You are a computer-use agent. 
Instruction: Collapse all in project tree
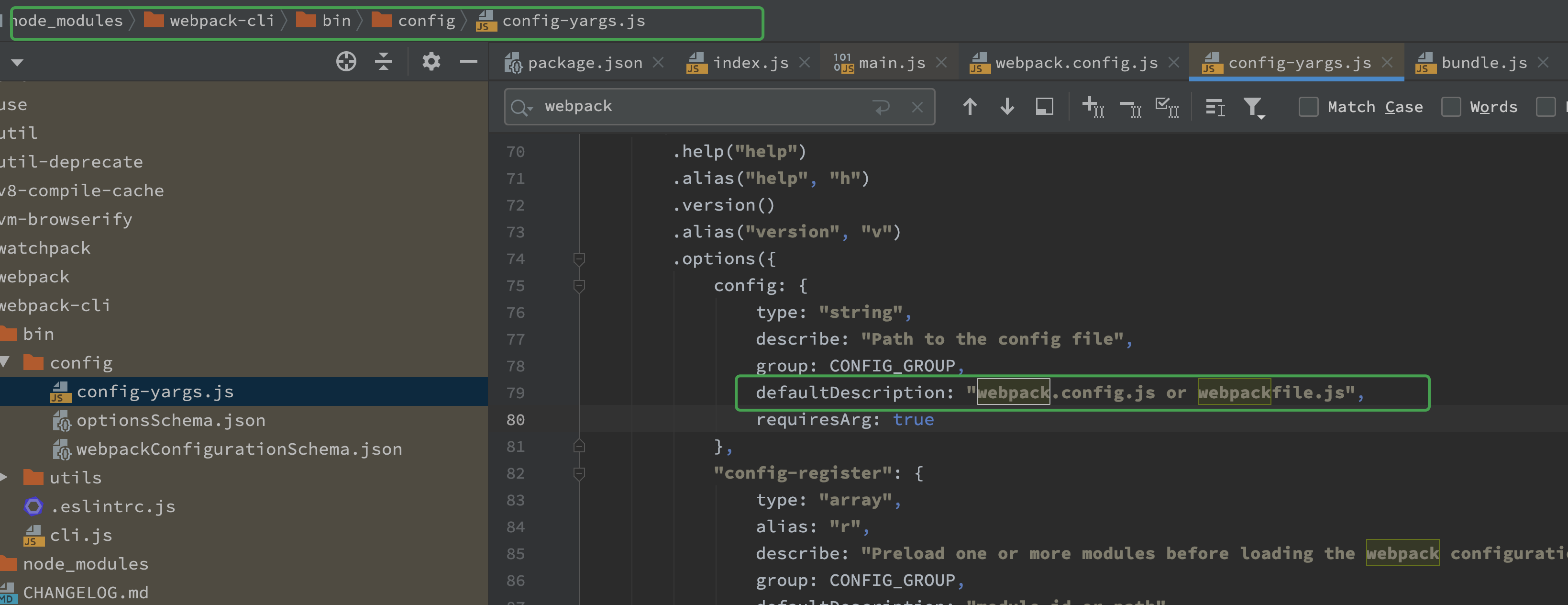[x=384, y=62]
